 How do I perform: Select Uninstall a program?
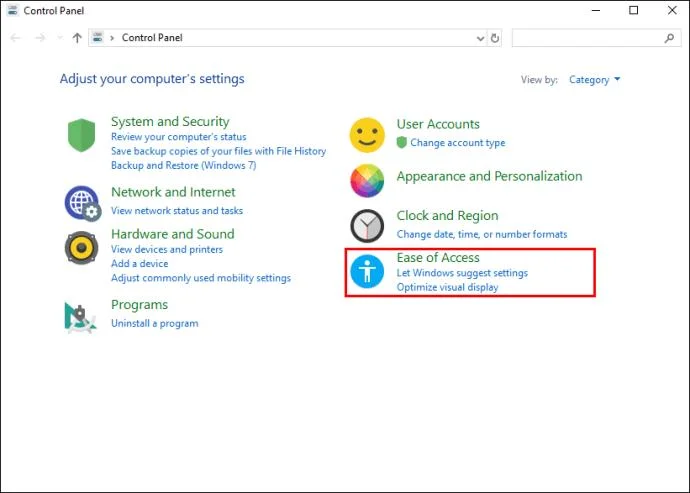pos(154,324)
